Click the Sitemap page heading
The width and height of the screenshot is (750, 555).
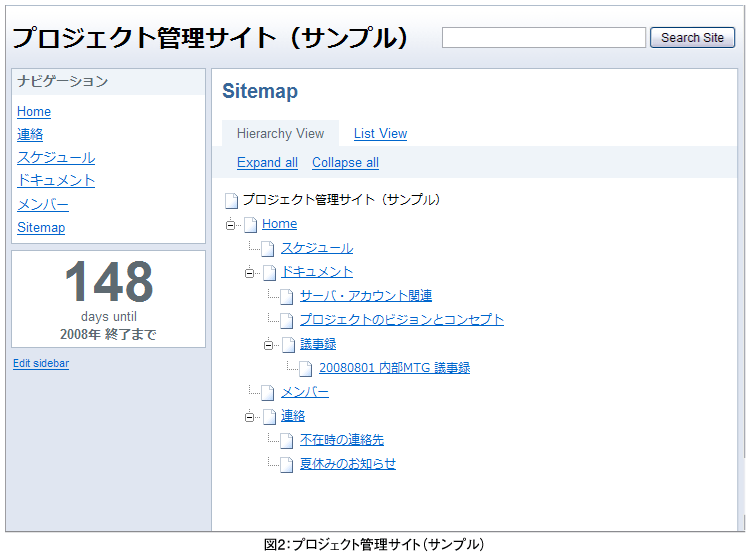point(260,91)
